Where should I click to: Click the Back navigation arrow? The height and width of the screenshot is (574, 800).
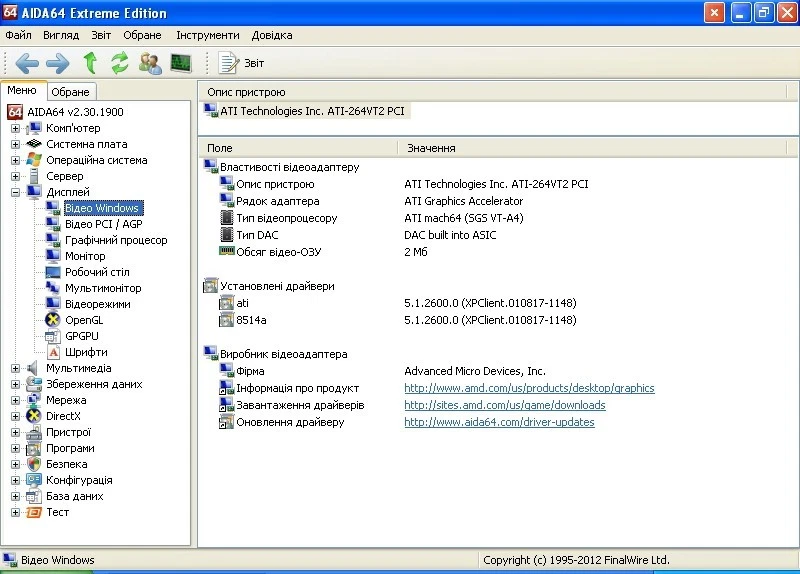click(x=26, y=63)
